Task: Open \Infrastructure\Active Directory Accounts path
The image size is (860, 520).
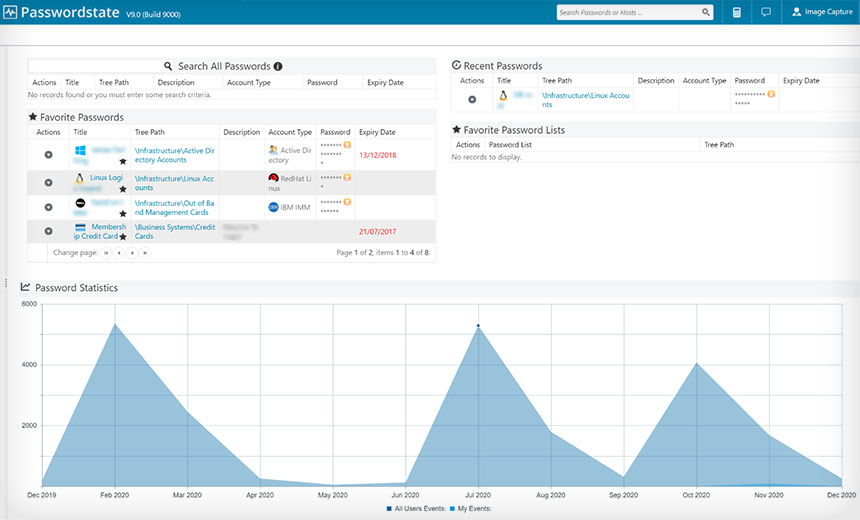Action: pos(174,155)
